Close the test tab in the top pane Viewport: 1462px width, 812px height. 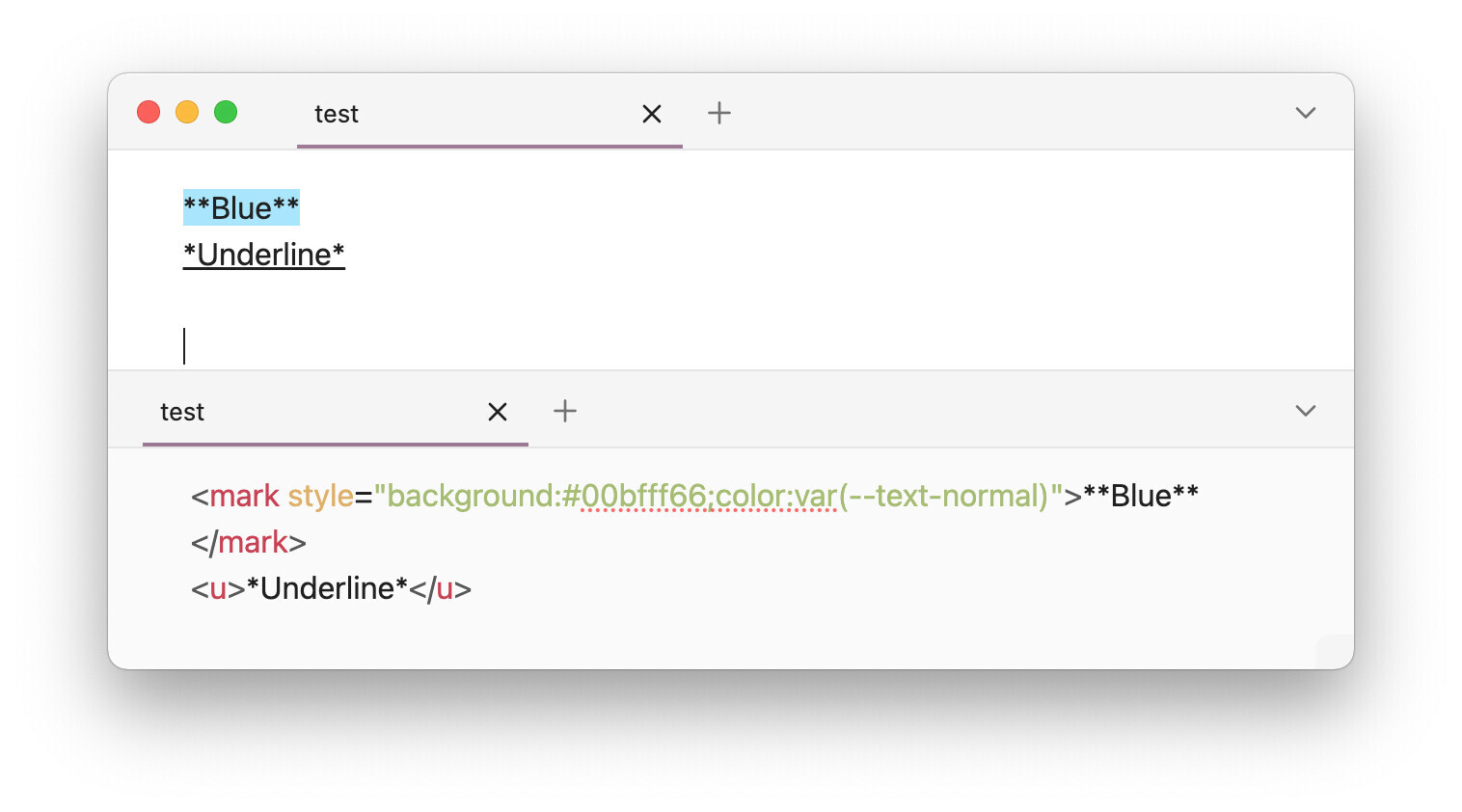(652, 114)
